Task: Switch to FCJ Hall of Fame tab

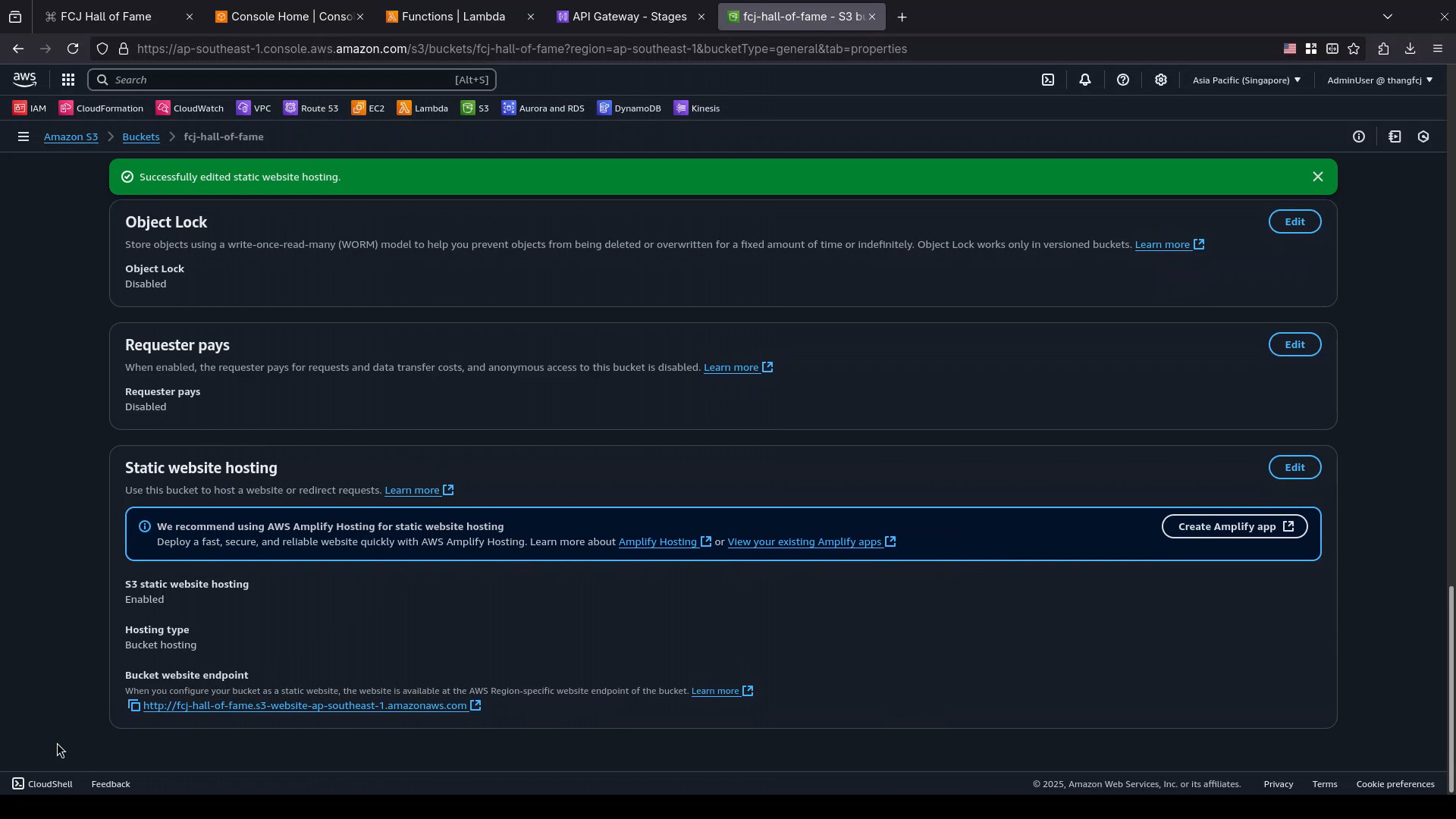Action: [x=106, y=17]
